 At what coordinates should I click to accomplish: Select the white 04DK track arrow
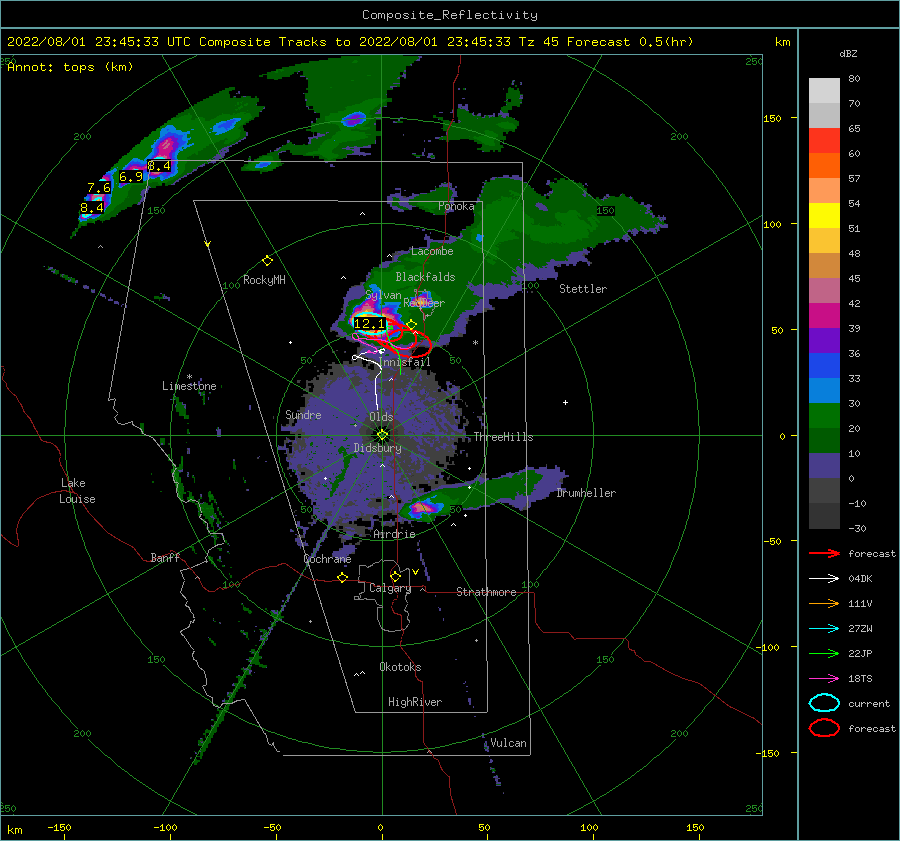click(824, 579)
